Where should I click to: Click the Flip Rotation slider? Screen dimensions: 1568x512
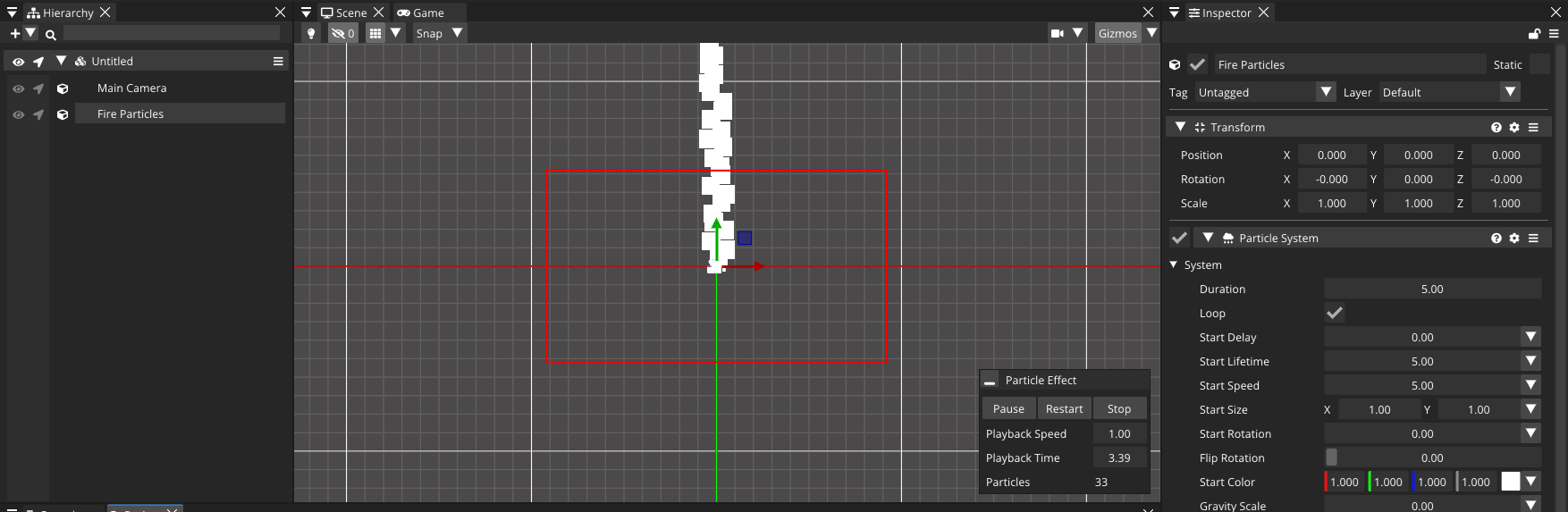click(1433, 457)
